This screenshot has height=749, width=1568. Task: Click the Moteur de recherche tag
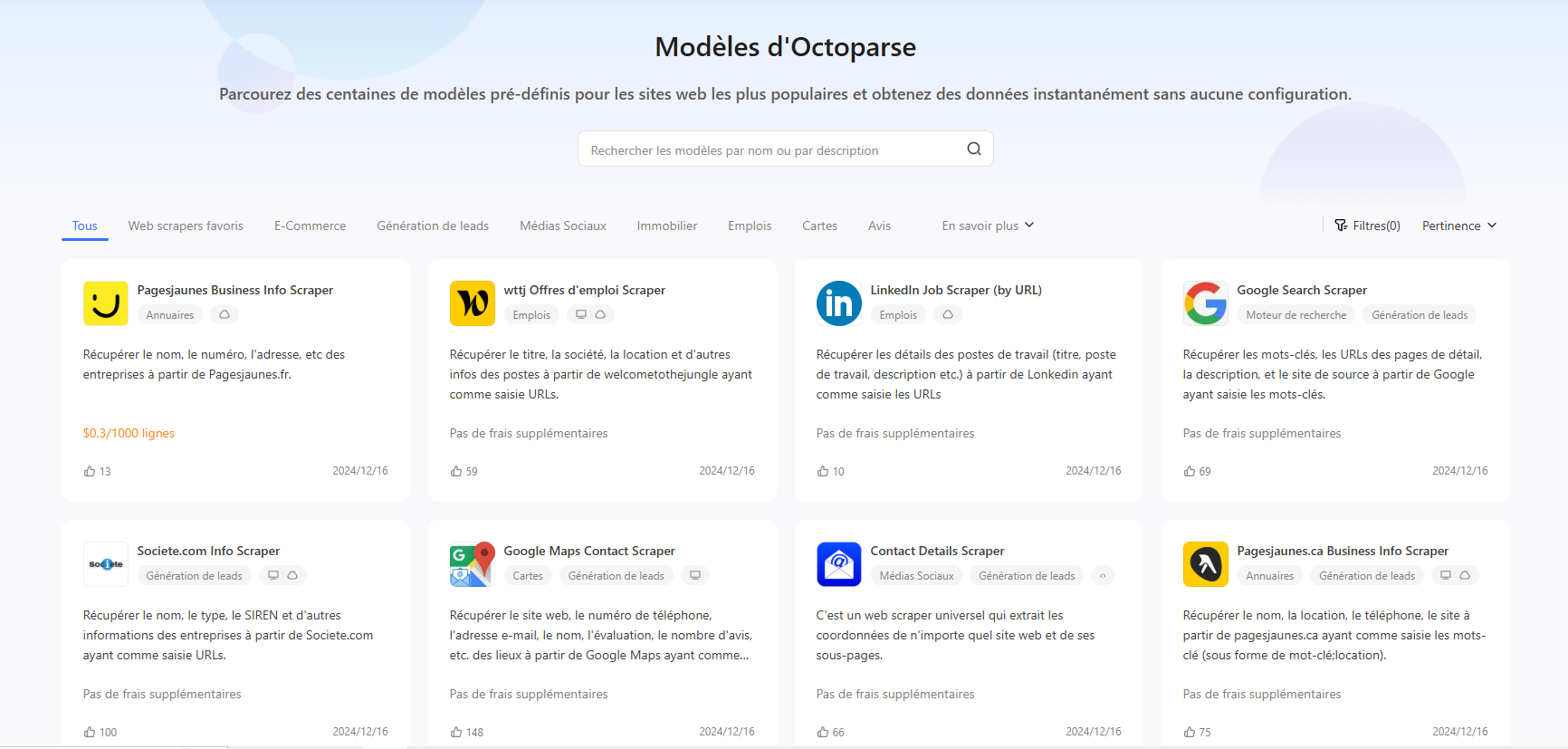click(x=1296, y=314)
